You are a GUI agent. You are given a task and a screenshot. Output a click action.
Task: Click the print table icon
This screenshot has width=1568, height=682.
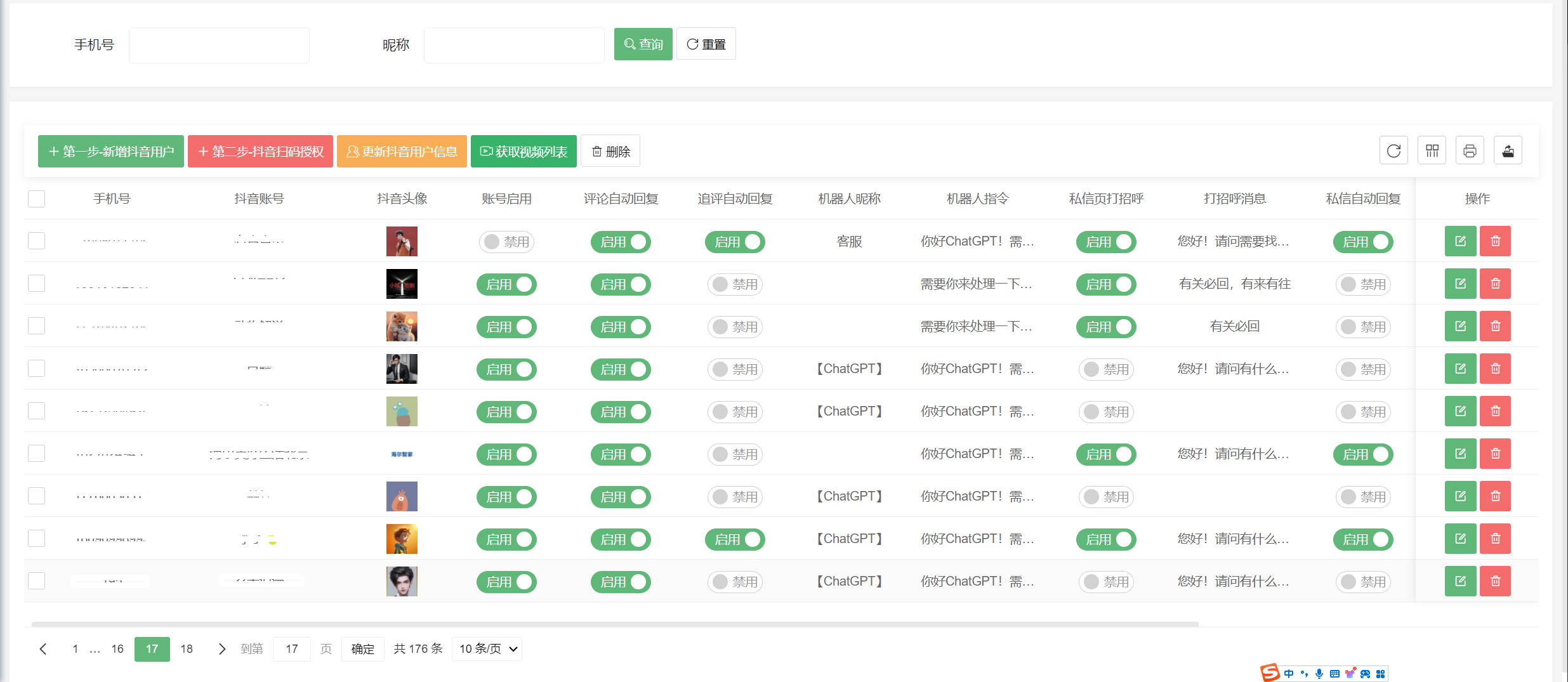(x=1470, y=151)
